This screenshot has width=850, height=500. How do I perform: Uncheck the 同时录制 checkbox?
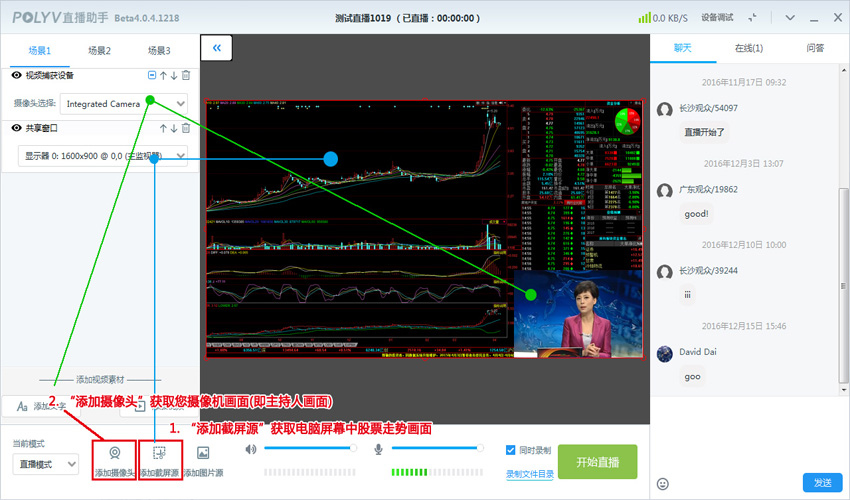(511, 450)
